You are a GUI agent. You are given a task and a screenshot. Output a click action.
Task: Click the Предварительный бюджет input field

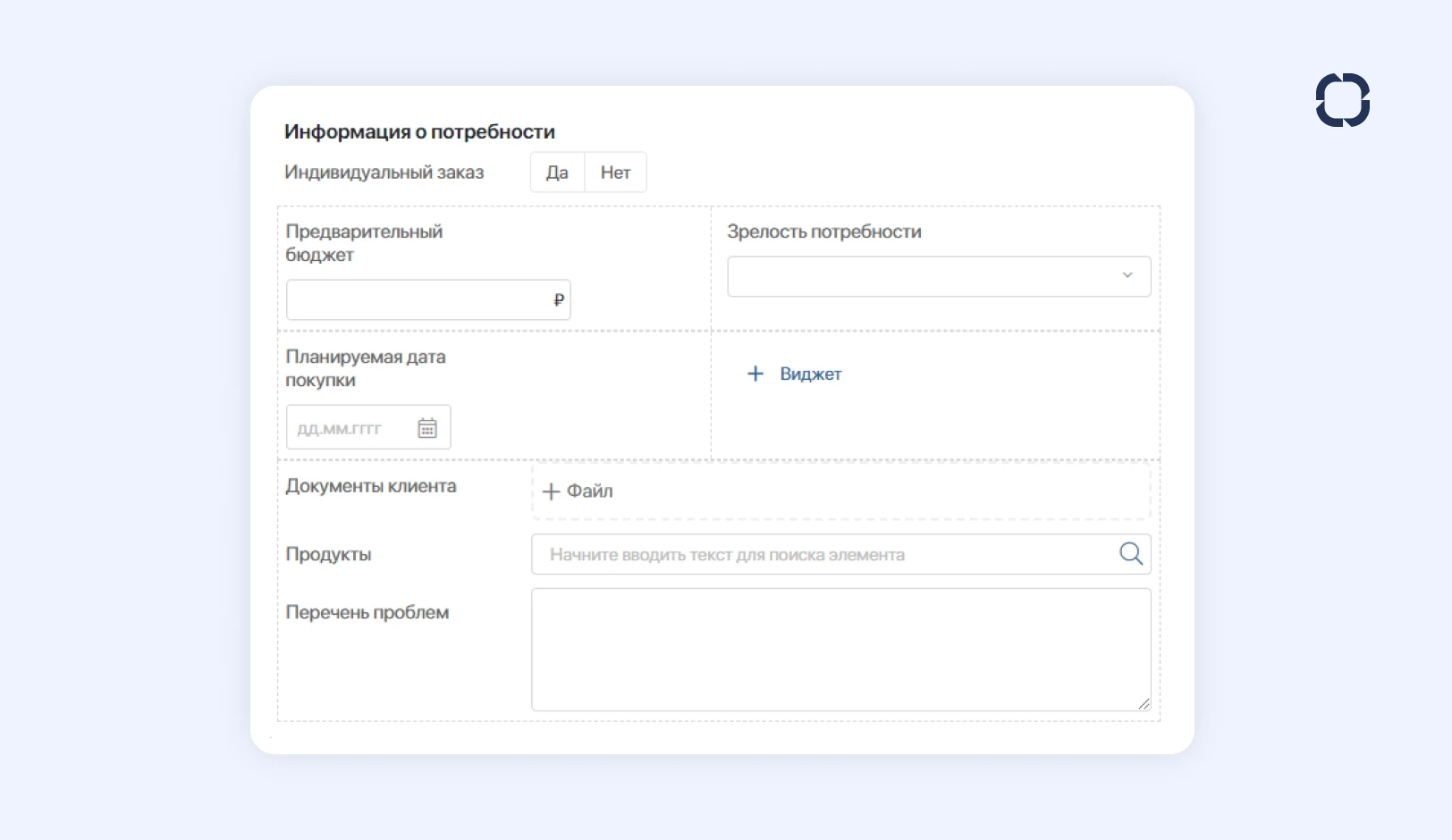pos(416,300)
